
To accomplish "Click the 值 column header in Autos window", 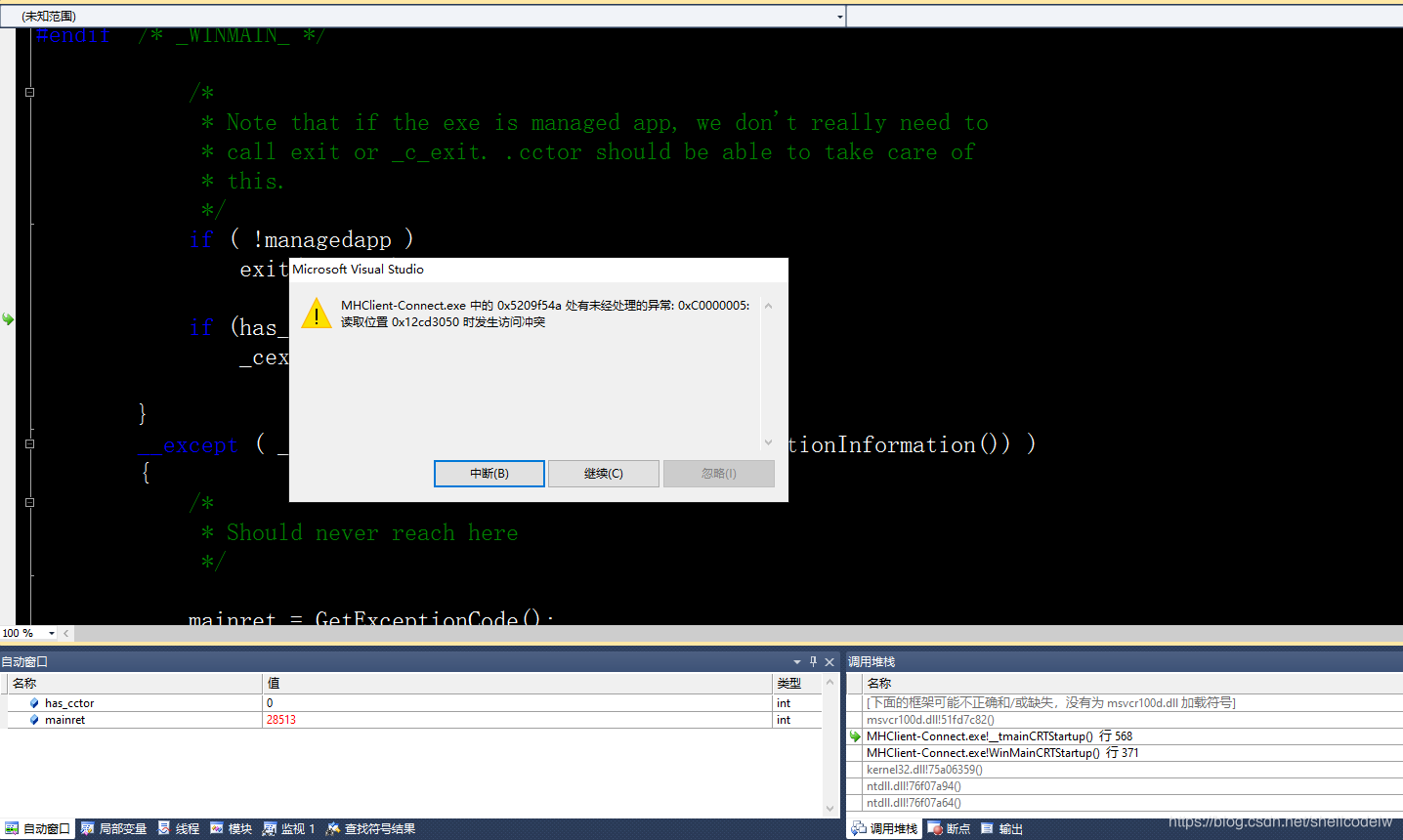I will pos(518,683).
